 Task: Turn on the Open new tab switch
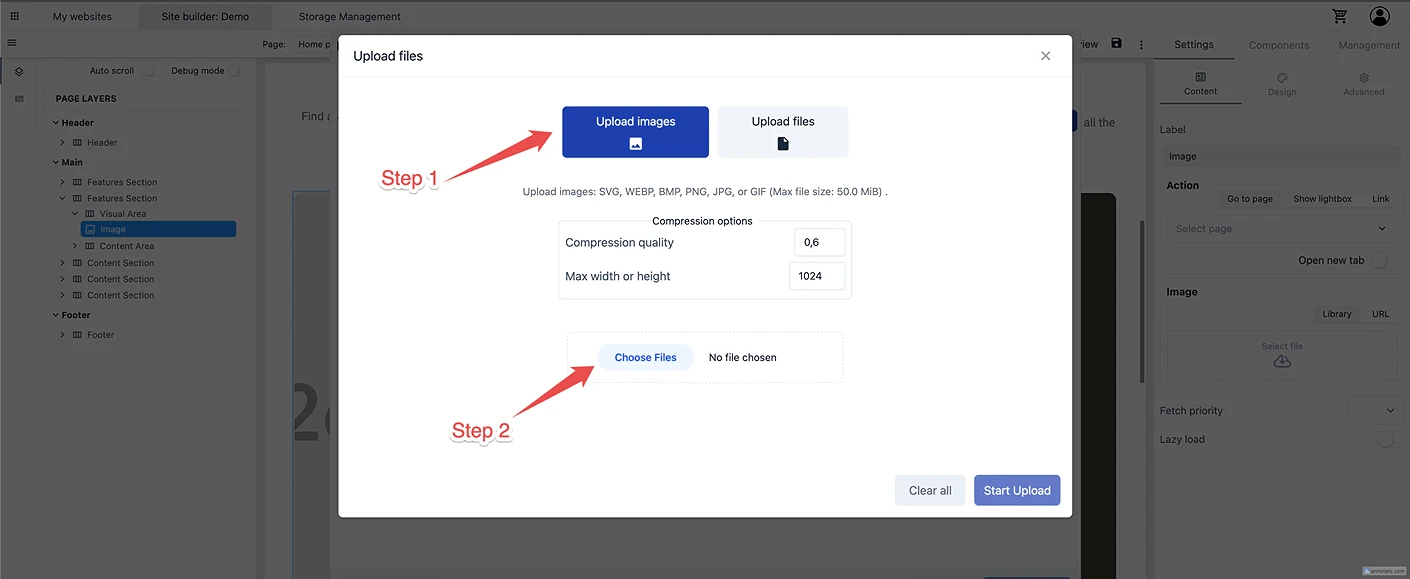[x=1383, y=261]
